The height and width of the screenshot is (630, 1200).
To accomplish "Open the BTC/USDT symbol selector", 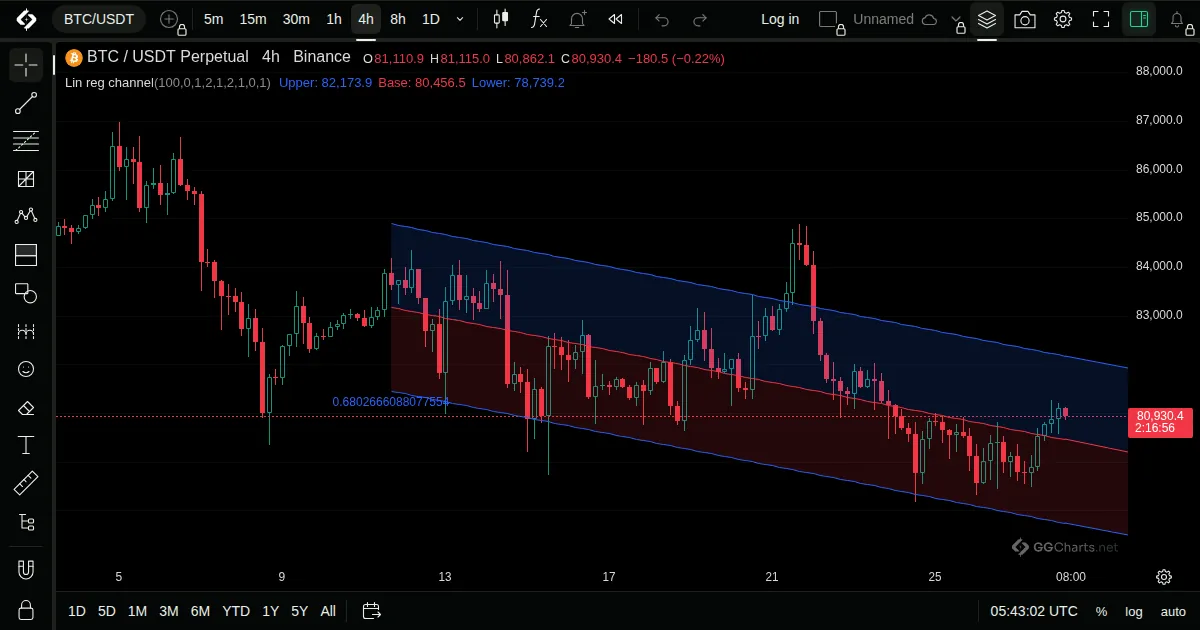I will tap(99, 19).
